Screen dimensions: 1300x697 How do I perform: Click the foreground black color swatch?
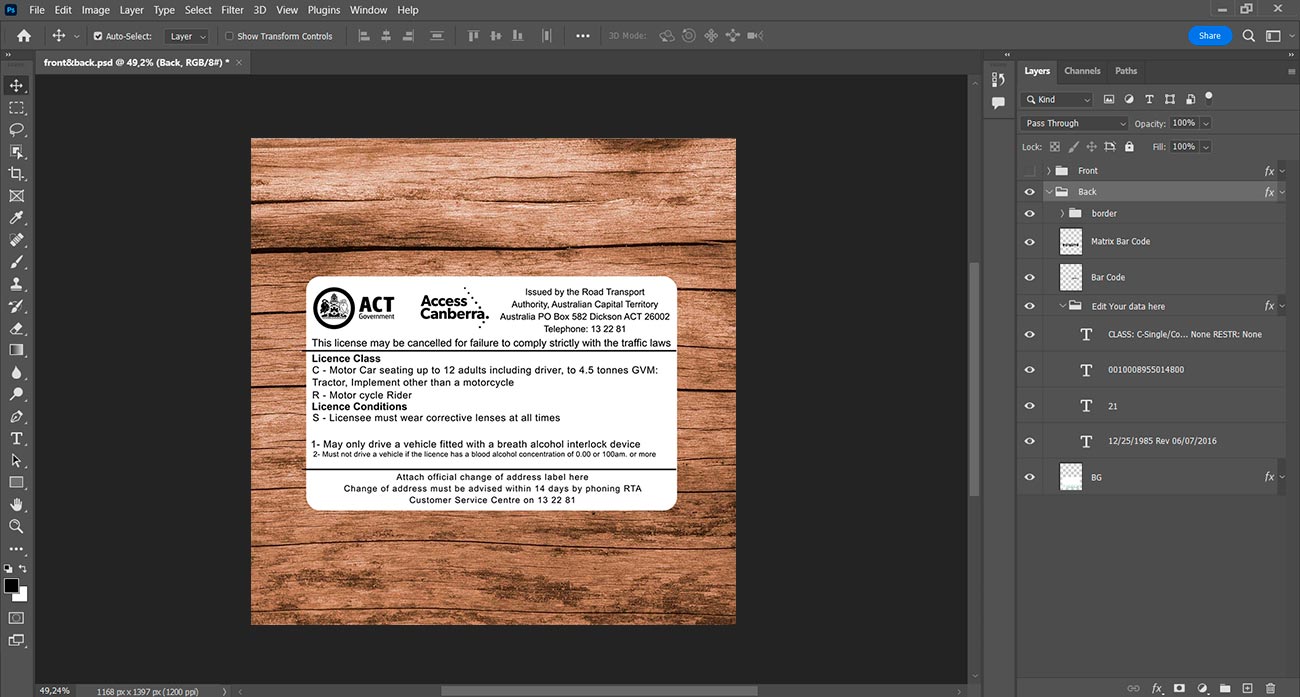click(11, 585)
